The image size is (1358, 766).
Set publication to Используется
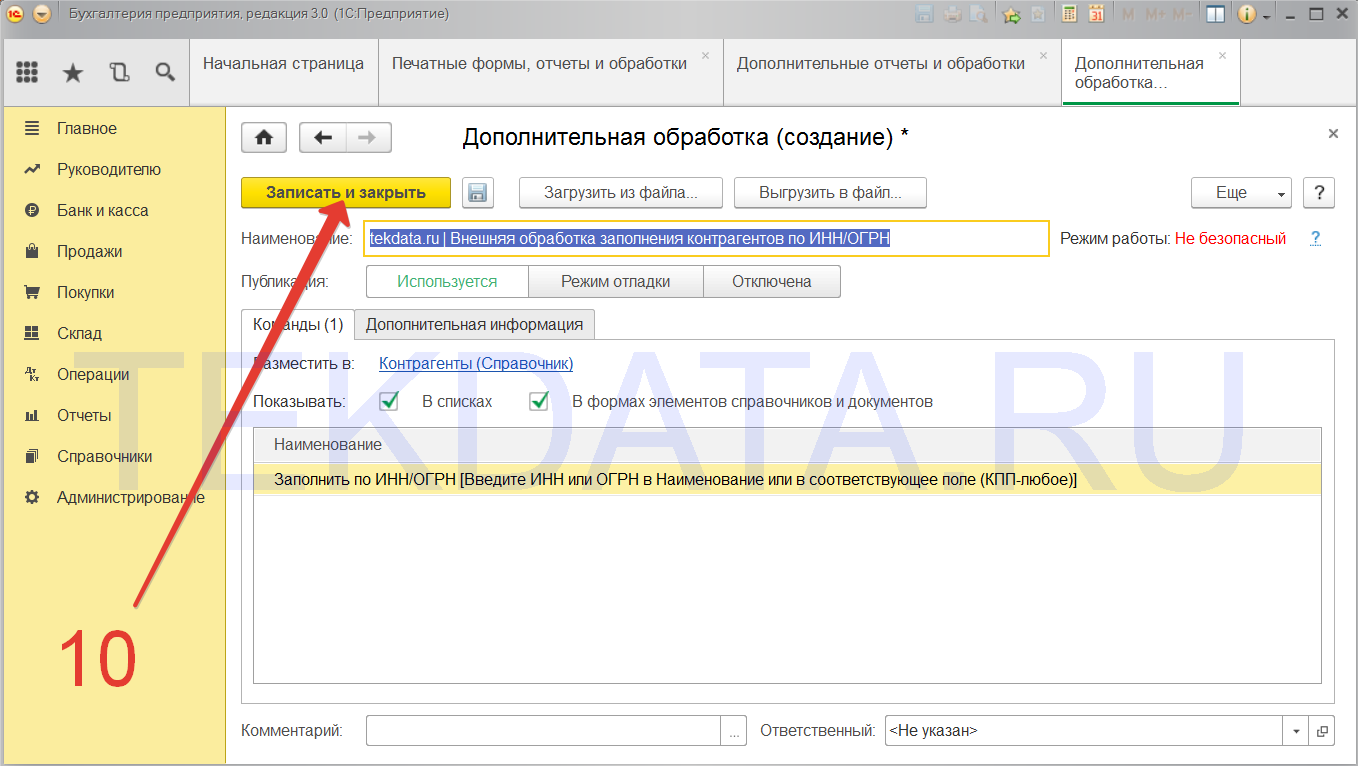(x=447, y=282)
